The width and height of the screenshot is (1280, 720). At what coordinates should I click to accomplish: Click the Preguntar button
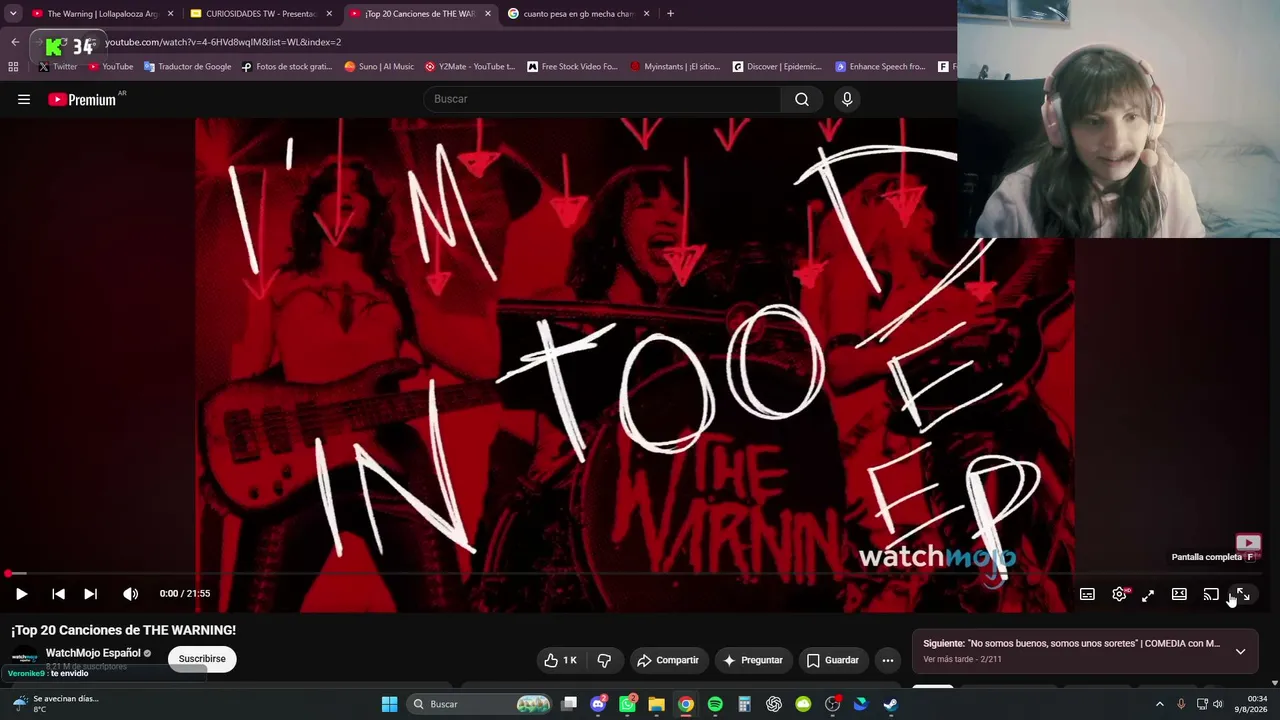tap(752, 660)
